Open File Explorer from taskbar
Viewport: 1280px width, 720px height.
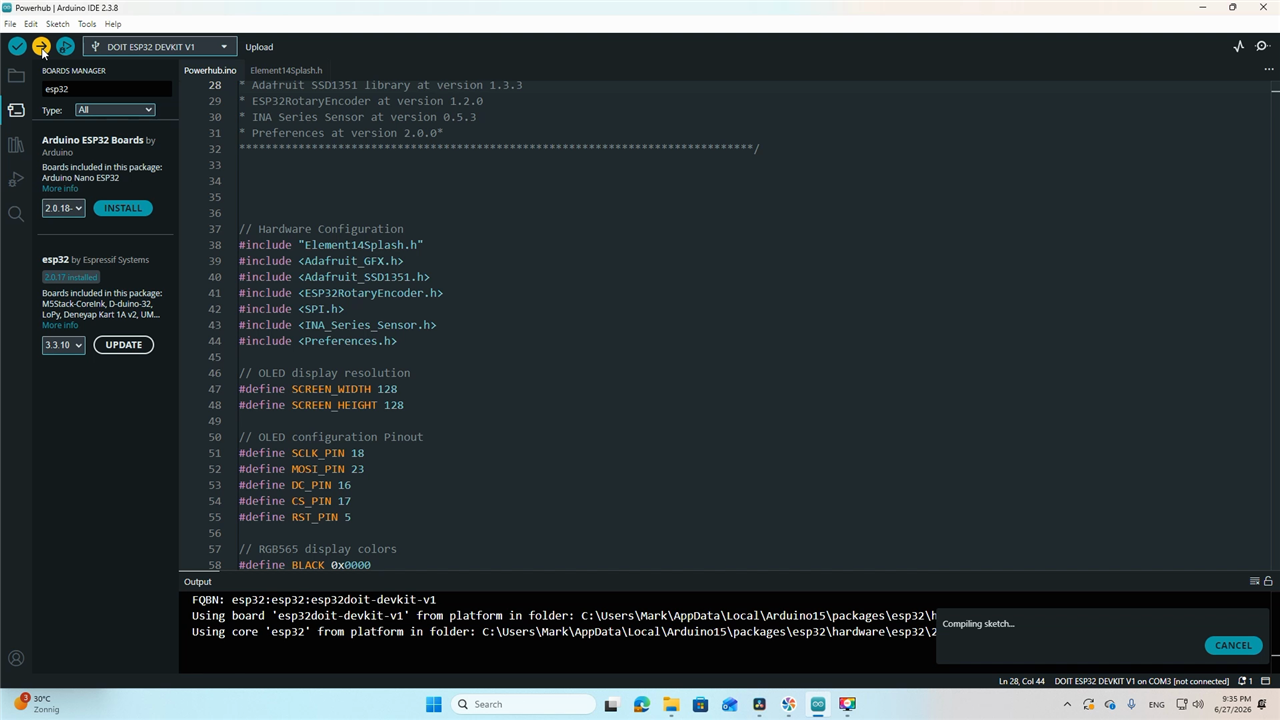(671, 704)
